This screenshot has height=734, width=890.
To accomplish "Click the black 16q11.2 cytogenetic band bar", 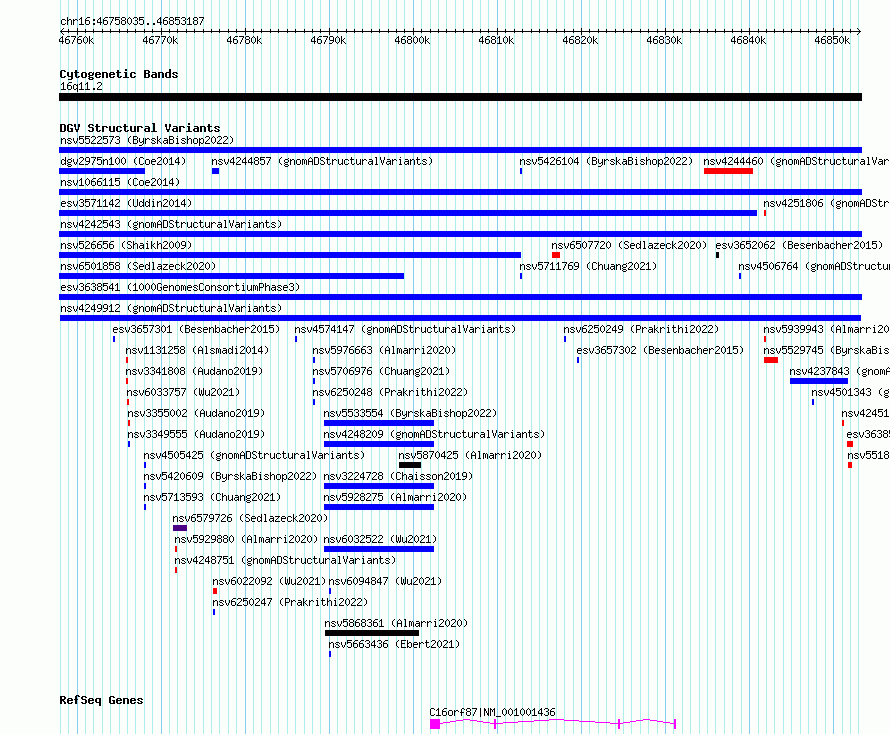I will coord(460,97).
